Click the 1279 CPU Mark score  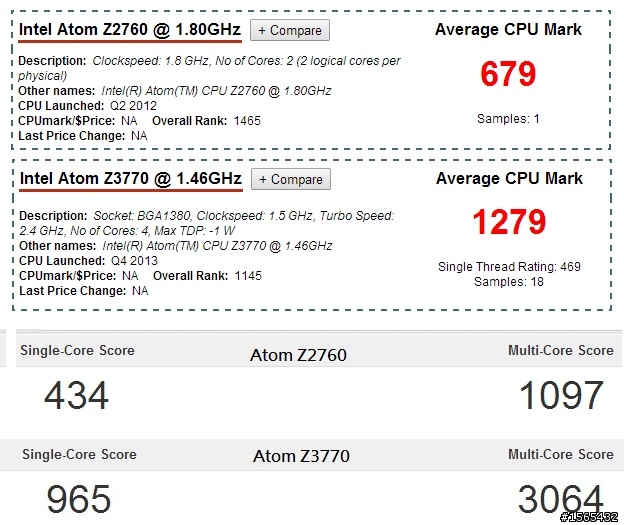coord(509,222)
